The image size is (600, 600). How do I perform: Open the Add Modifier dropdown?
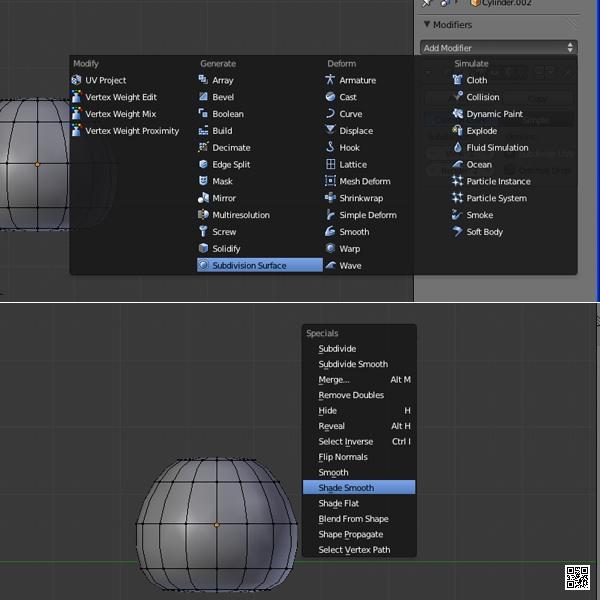click(499, 48)
